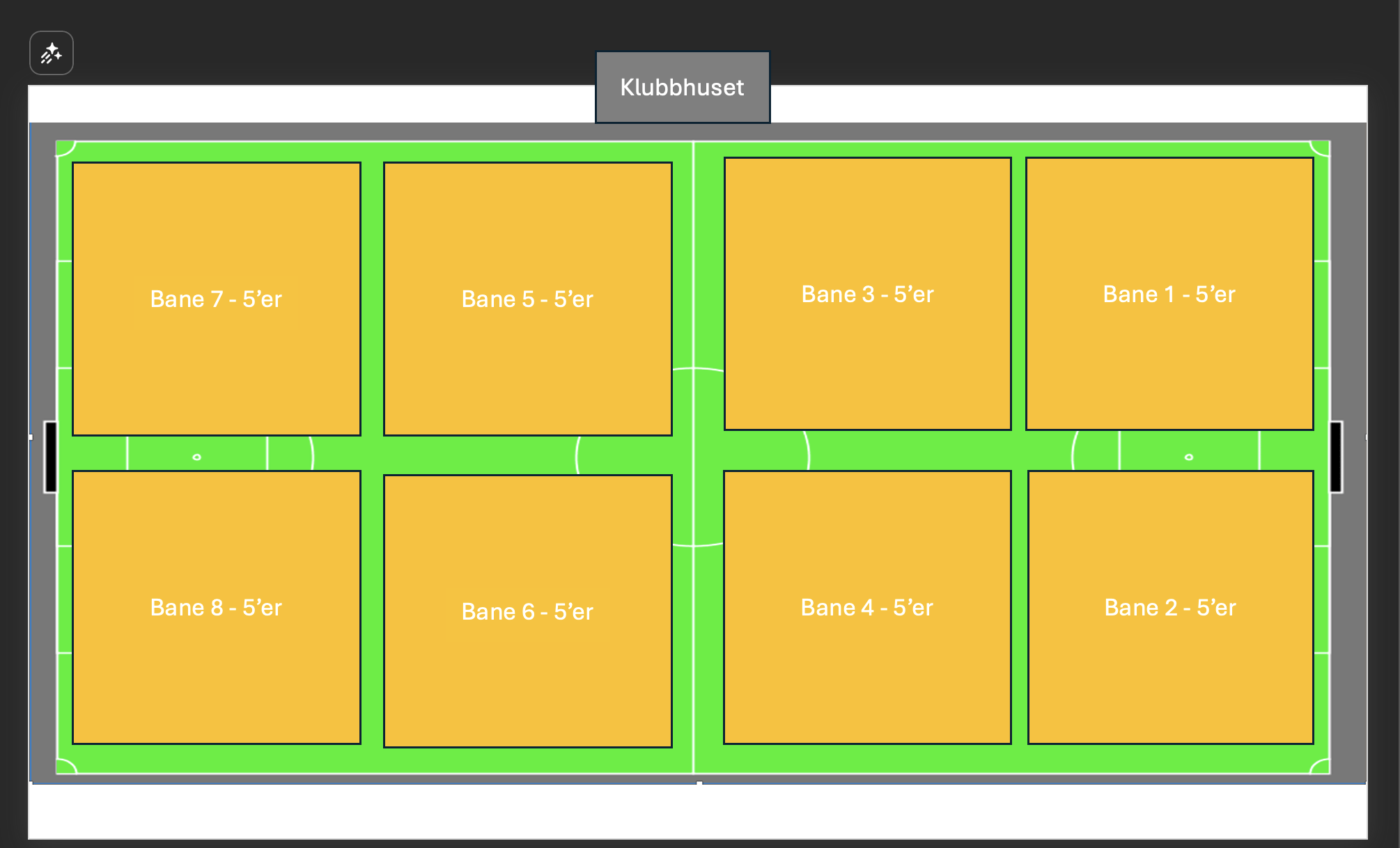Screen dimensions: 1400x848
Task: Select the Klubbhuset label box
Action: pyautogui.click(x=682, y=87)
